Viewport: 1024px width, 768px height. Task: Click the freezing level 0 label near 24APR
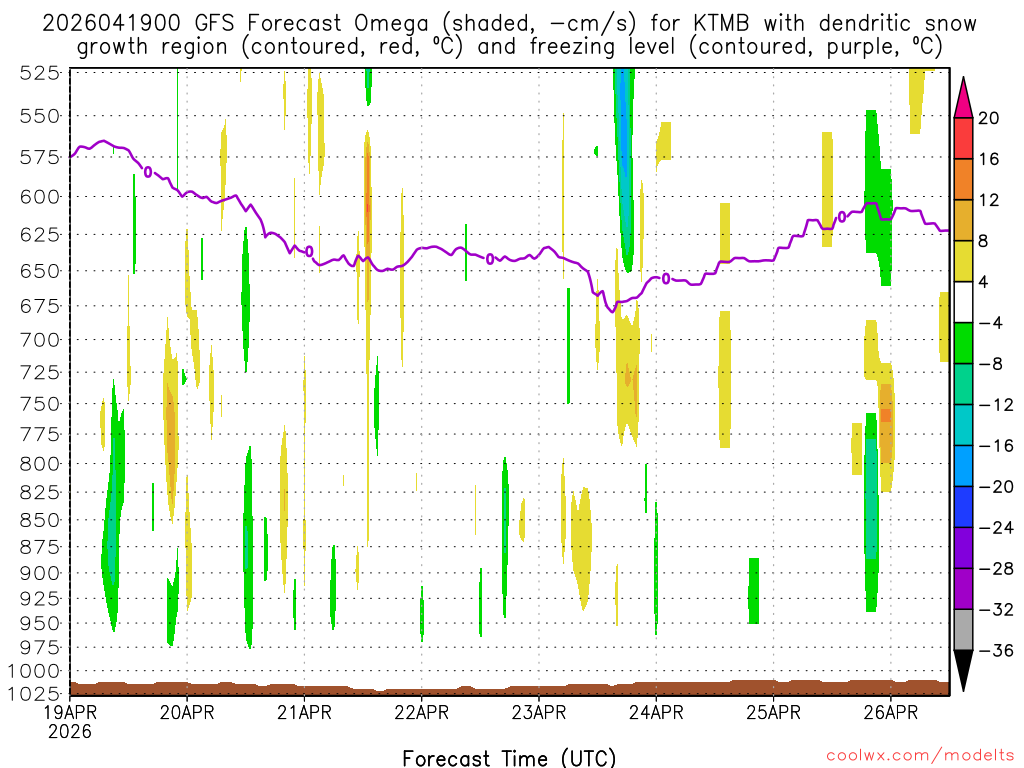(665, 280)
